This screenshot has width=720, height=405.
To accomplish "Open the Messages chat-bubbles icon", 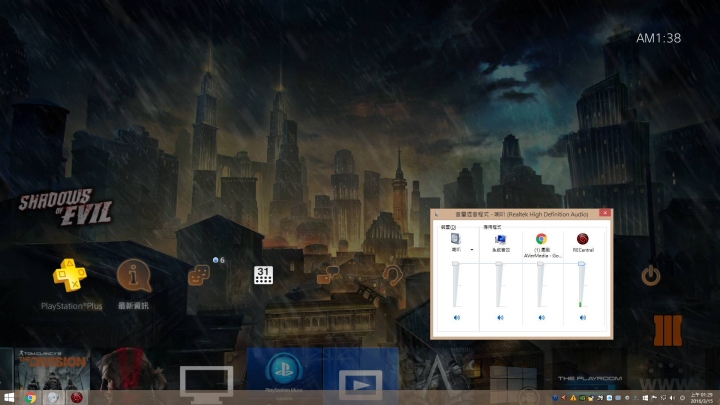I will pos(327,275).
